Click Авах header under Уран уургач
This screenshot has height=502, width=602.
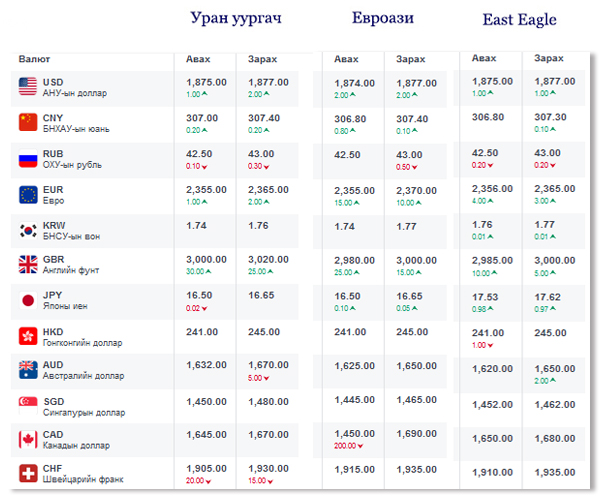[x=199, y=60]
